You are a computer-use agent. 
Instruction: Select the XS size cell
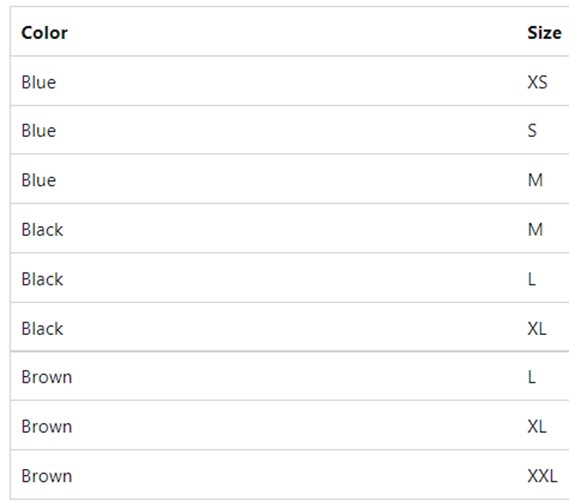[537, 82]
